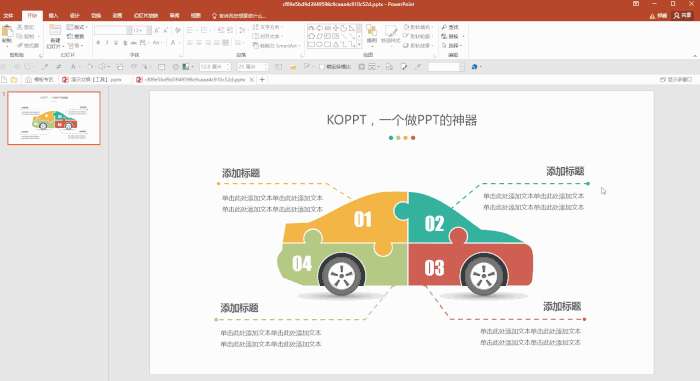This screenshot has width=700, height=381.
Task: Expand the Section (节) dropdown
Action: tap(75, 46)
